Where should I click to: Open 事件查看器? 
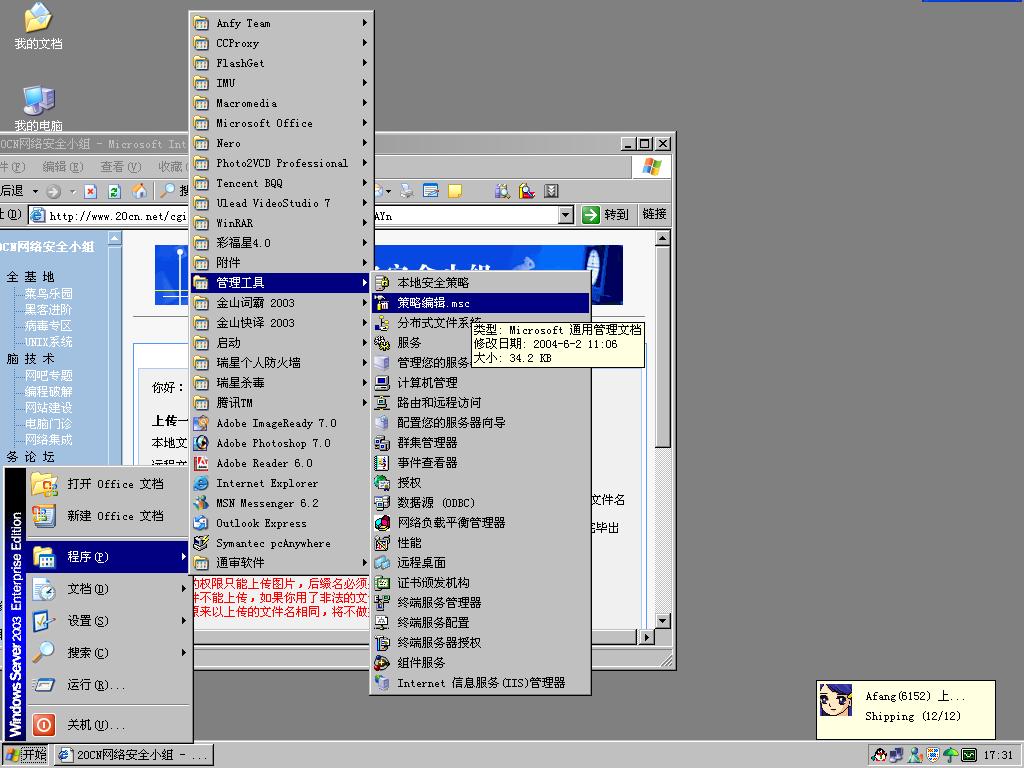click(x=481, y=463)
